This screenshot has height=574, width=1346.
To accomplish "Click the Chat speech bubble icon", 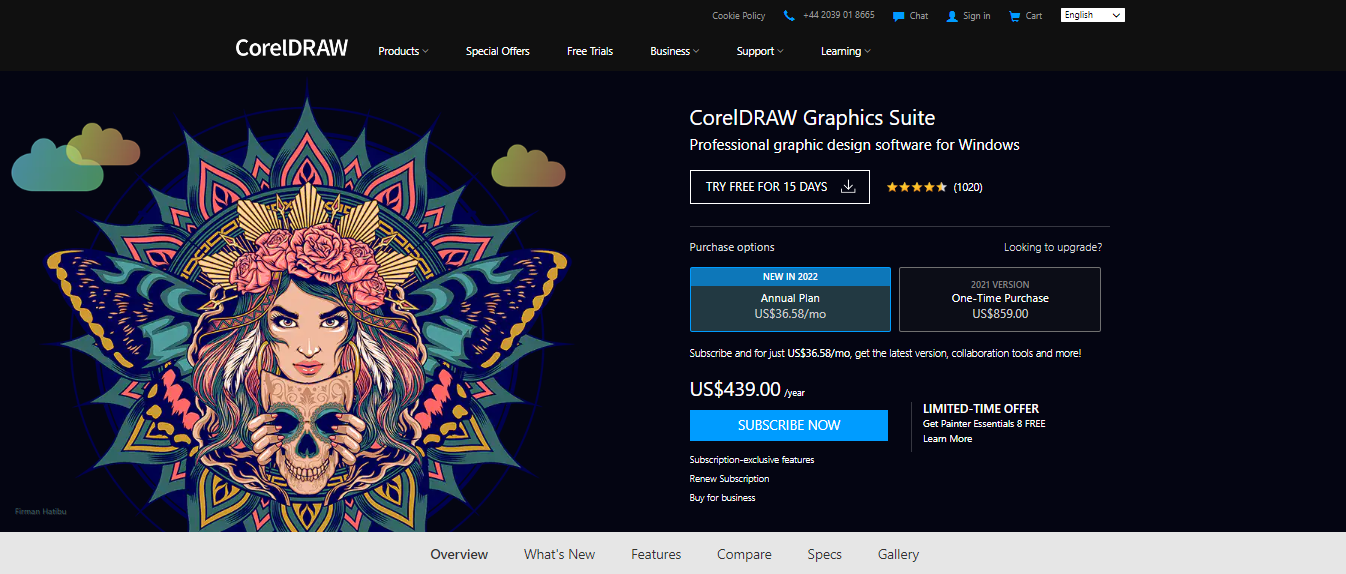I will 898,16.
